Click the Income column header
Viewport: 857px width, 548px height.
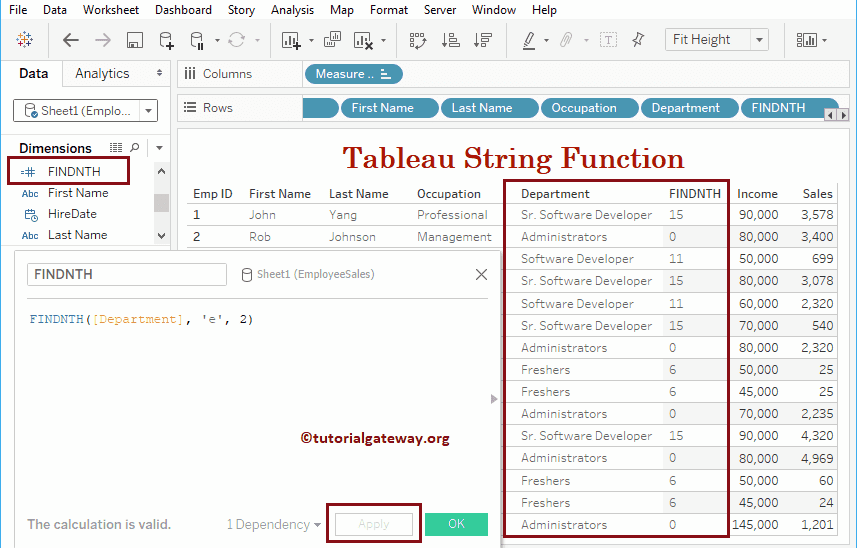click(x=757, y=194)
